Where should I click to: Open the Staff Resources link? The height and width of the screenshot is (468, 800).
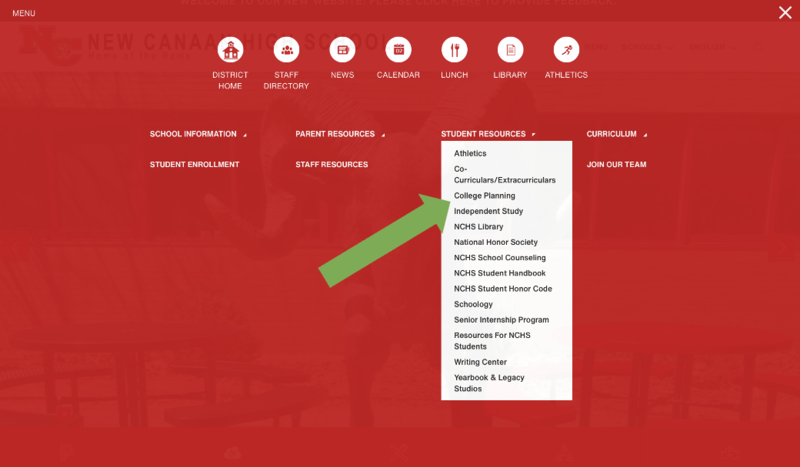pos(331,164)
